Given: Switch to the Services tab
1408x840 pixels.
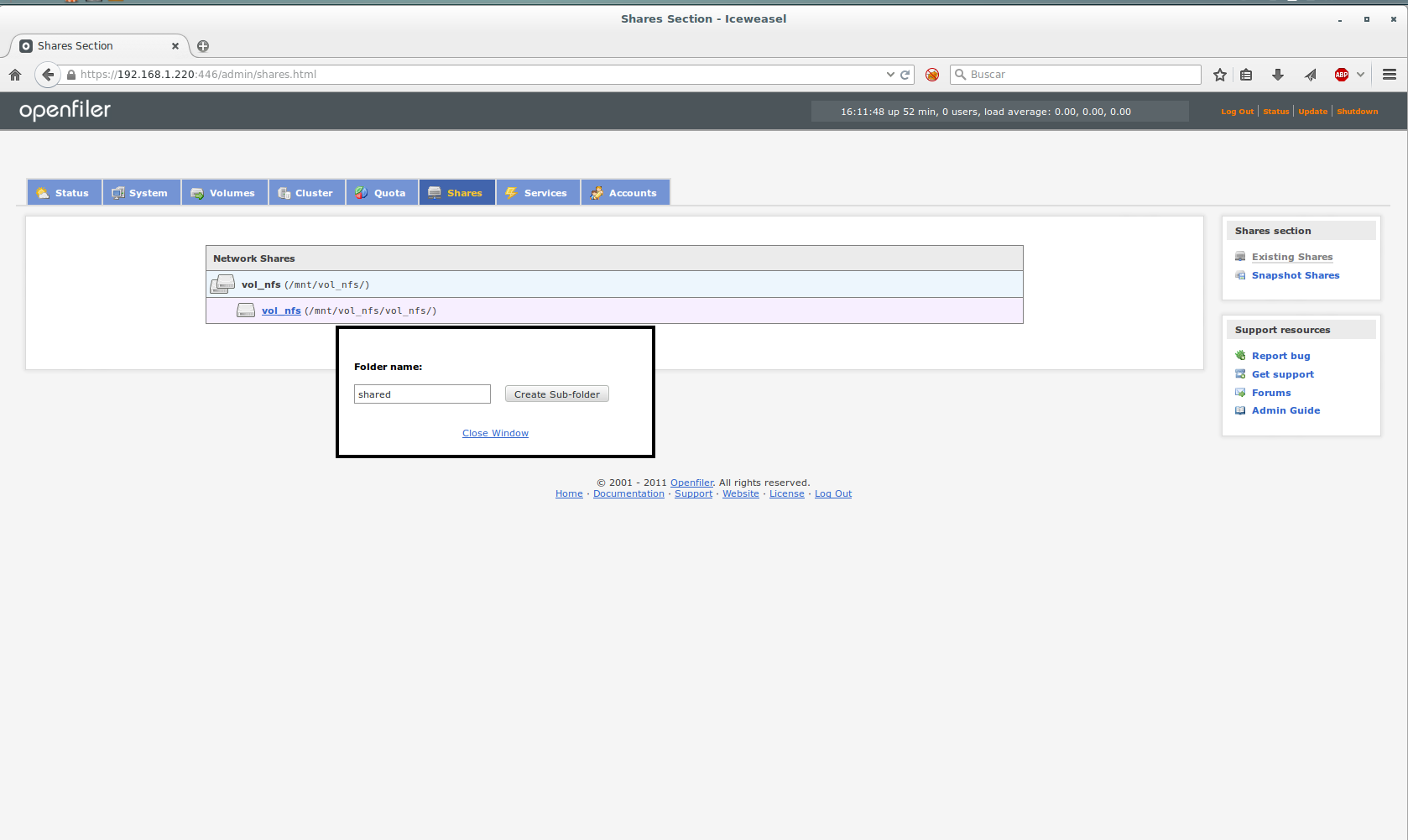Looking at the screenshot, I should point(537,193).
